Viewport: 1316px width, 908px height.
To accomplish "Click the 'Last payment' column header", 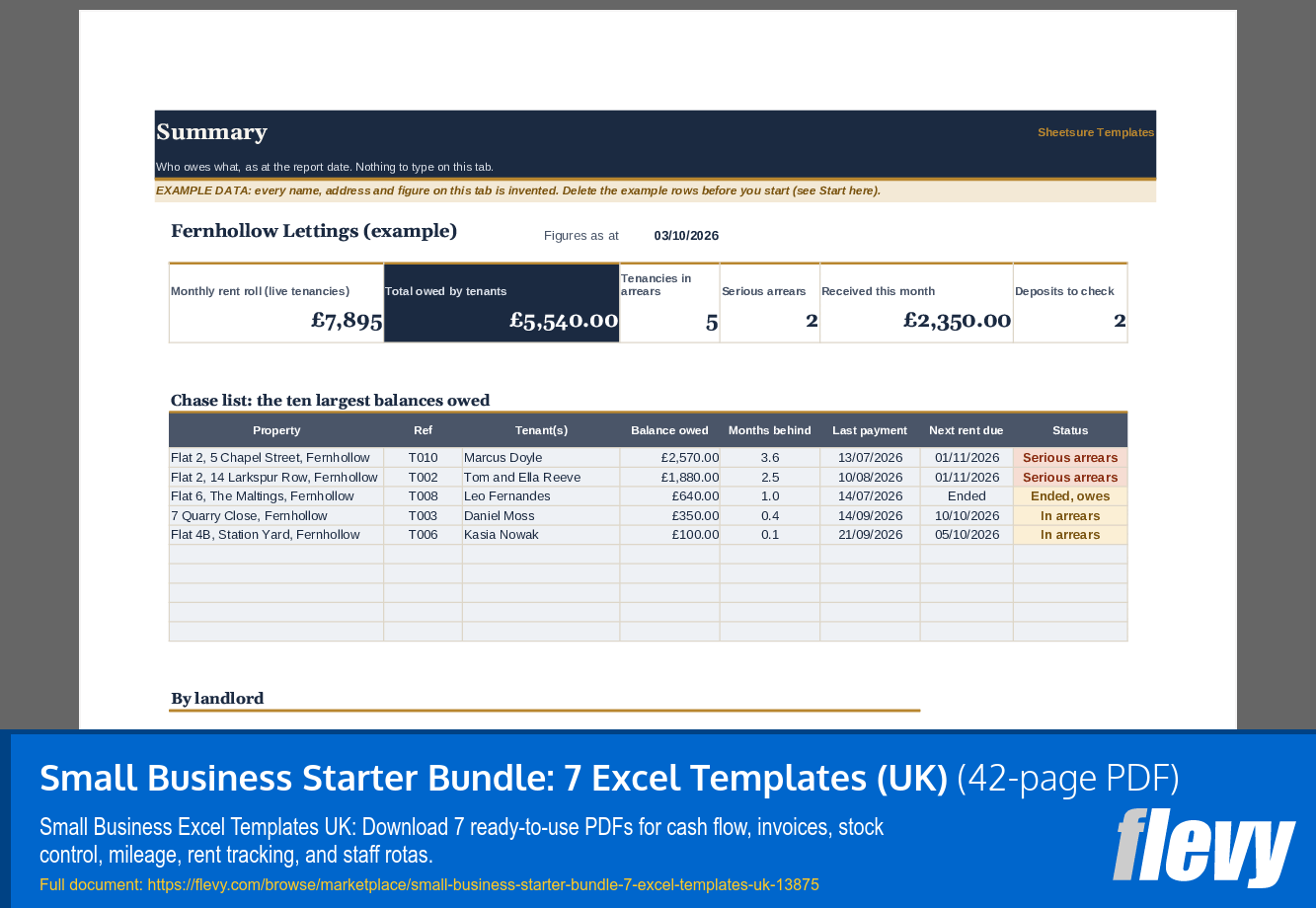I will [x=870, y=430].
